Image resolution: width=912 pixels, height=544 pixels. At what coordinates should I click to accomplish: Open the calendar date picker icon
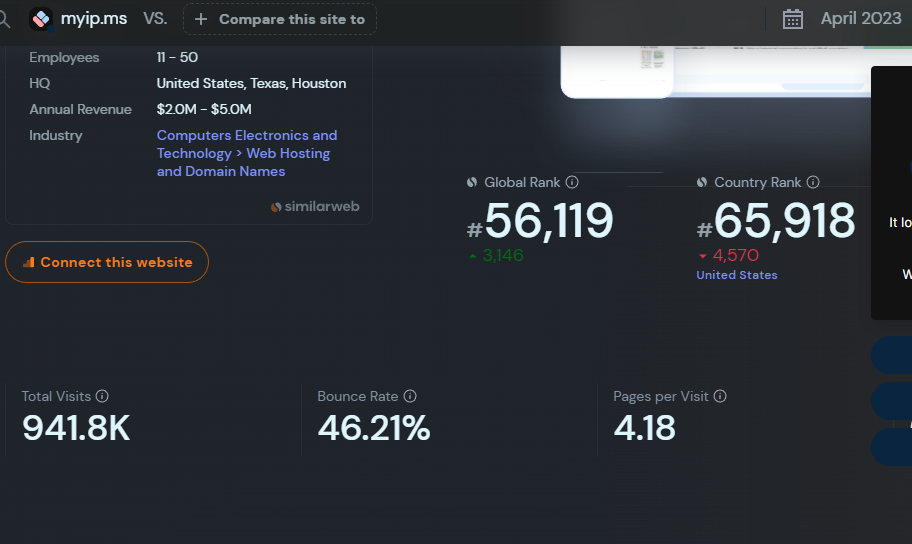click(792, 19)
